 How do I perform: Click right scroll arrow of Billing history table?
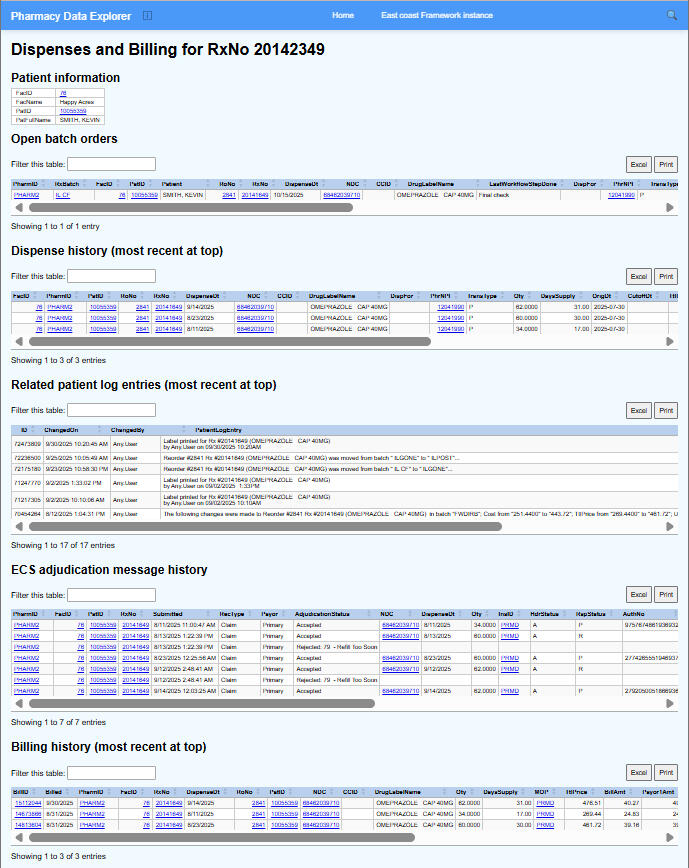coord(671,837)
